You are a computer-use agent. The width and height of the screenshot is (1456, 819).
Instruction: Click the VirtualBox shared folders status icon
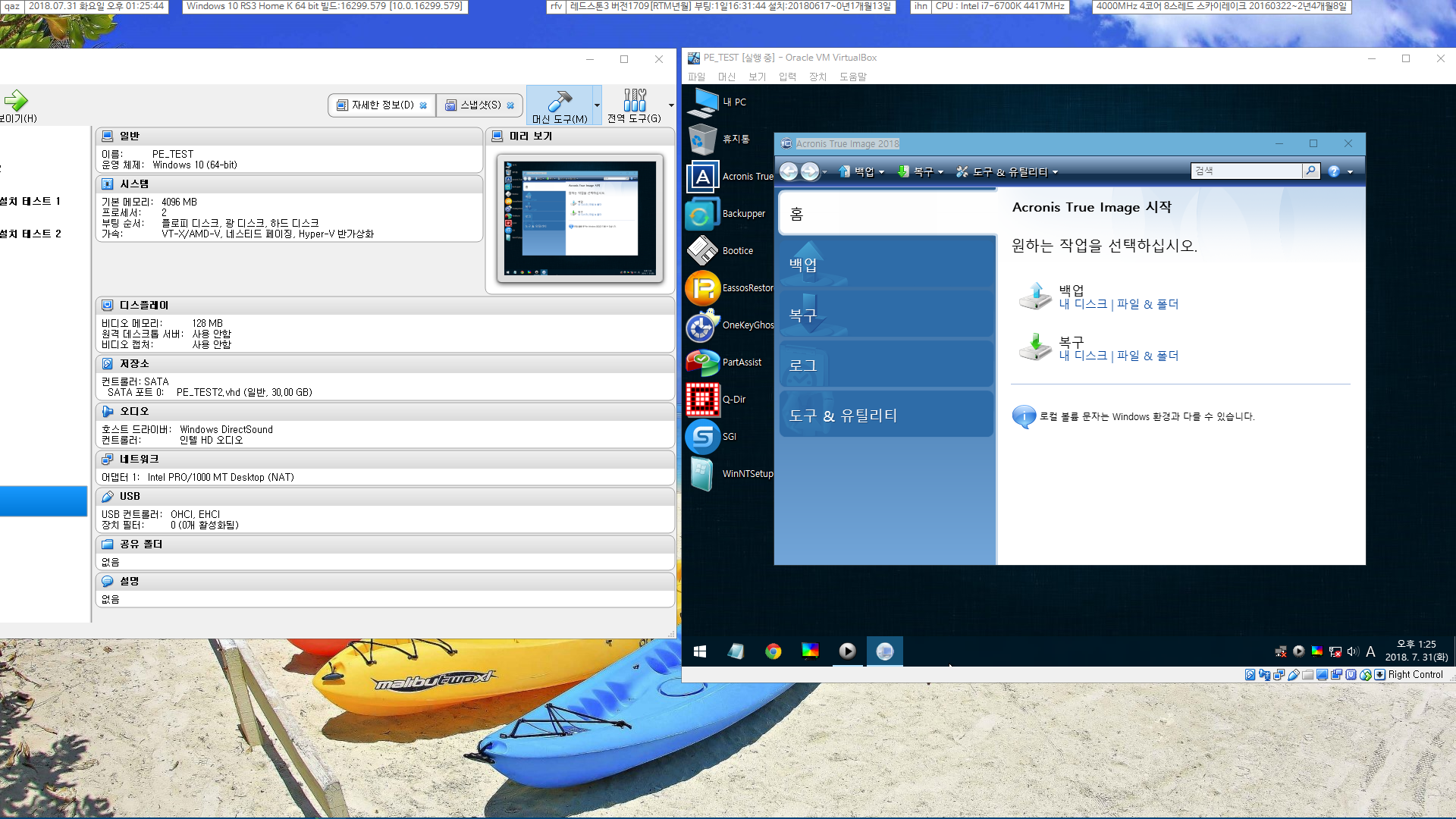click(x=1308, y=675)
